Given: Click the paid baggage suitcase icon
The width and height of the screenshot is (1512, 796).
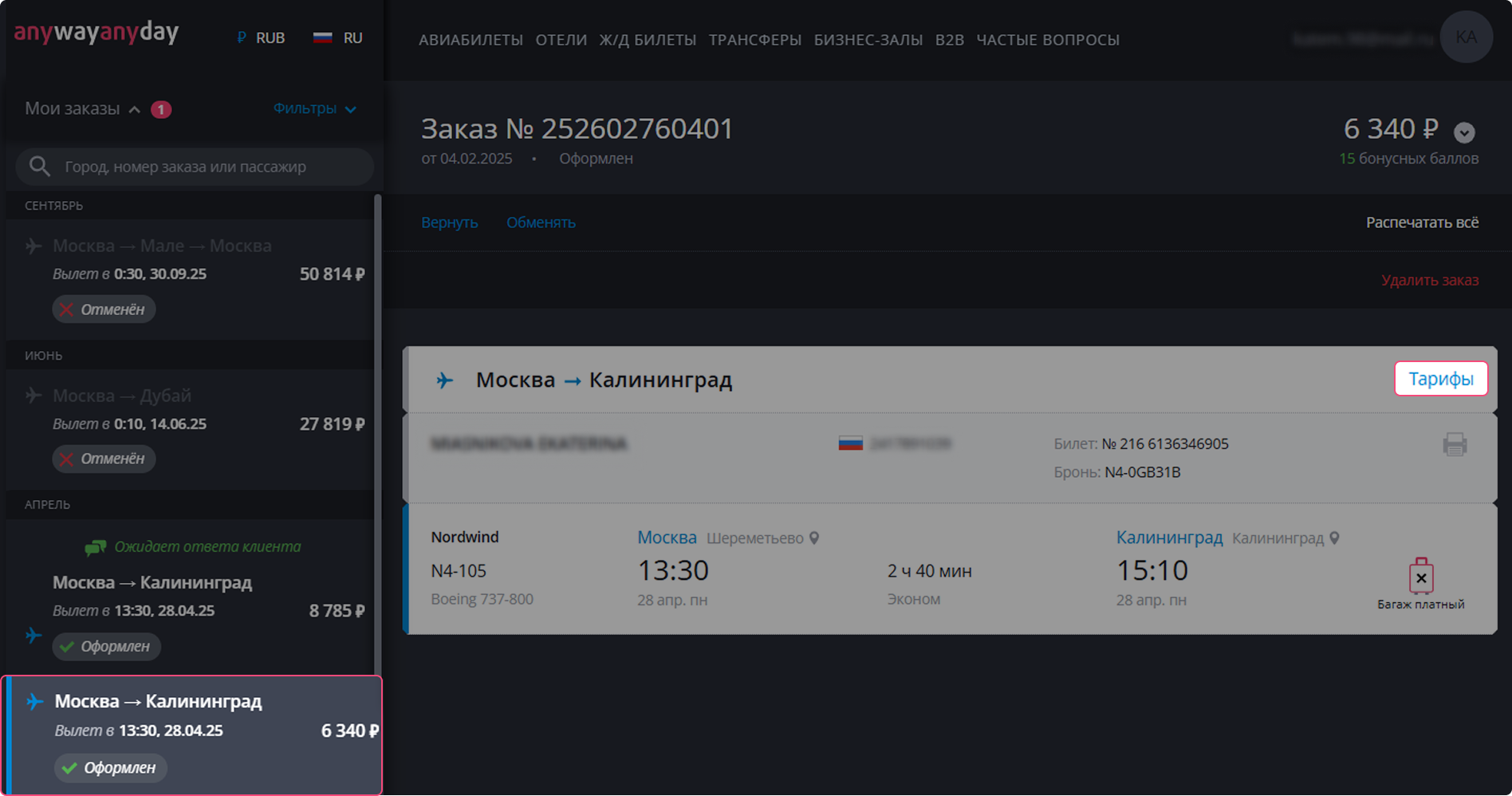Looking at the screenshot, I should [1420, 576].
